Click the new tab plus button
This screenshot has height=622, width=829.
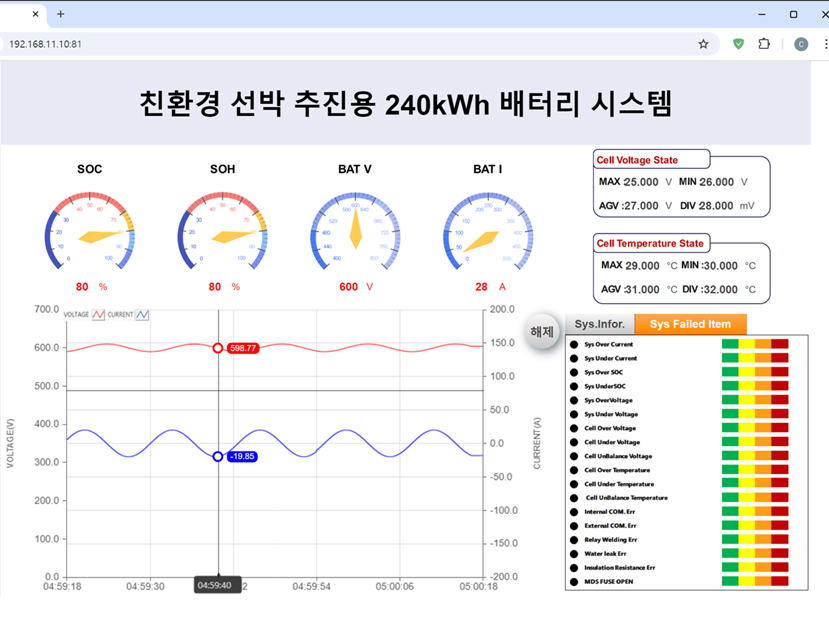(x=61, y=14)
